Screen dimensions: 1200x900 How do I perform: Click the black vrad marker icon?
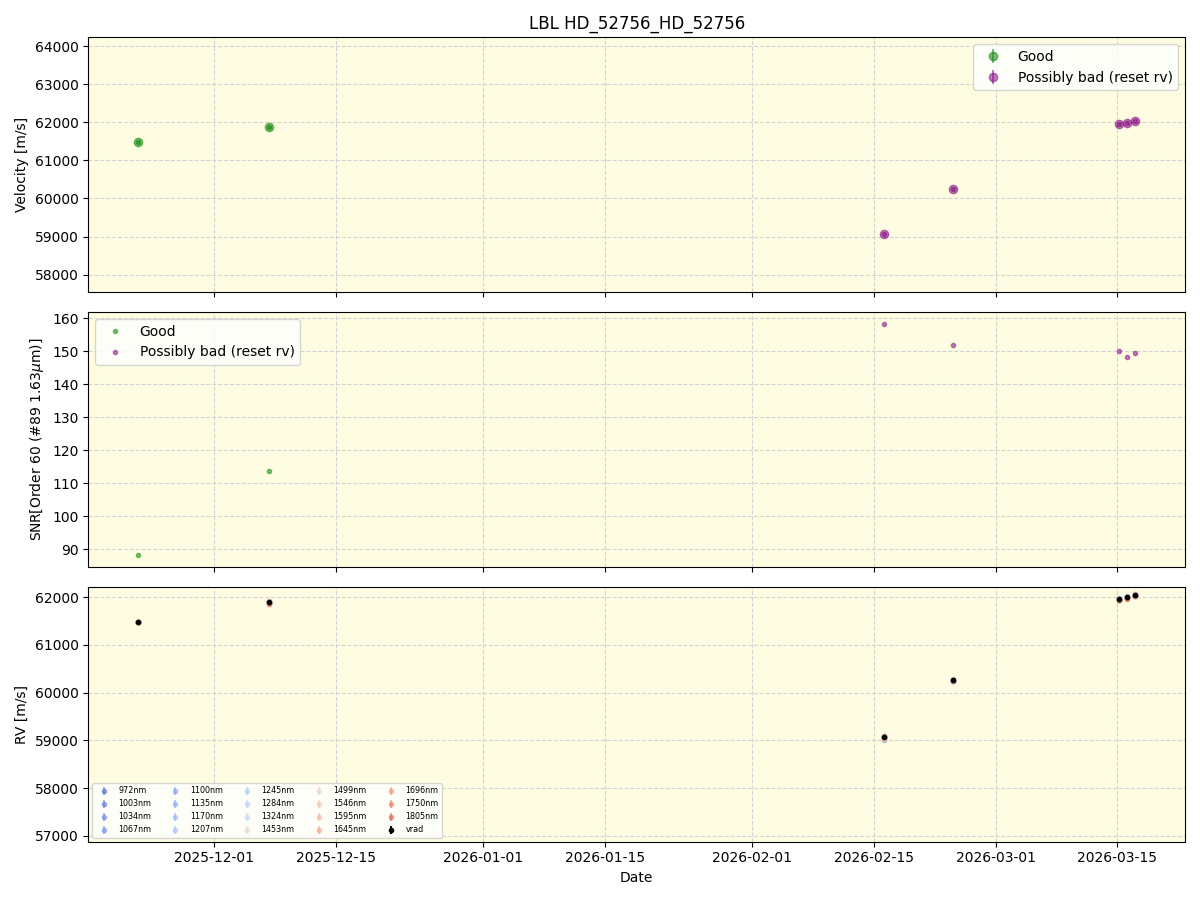(x=390, y=828)
